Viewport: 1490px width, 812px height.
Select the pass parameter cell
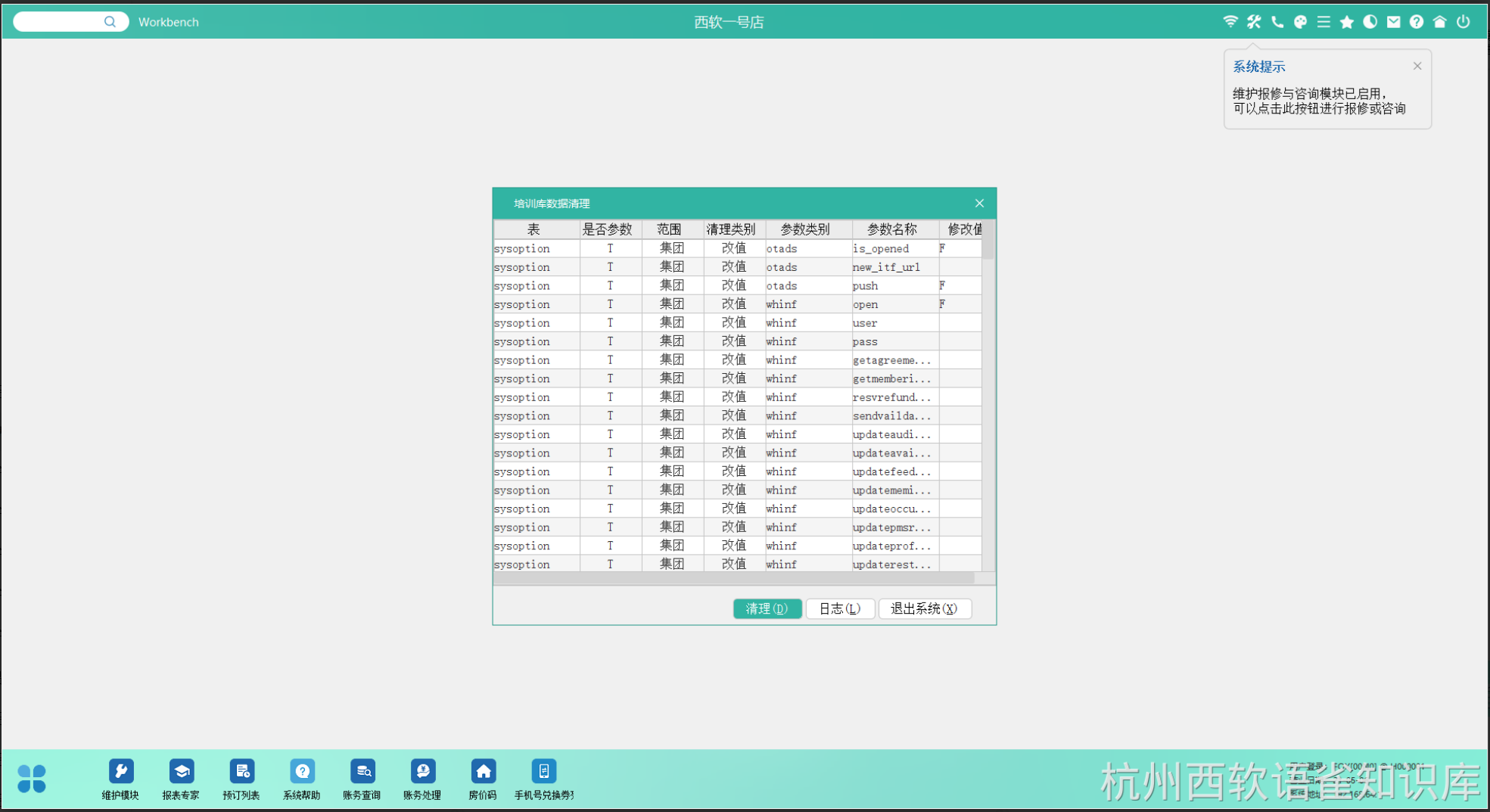pos(896,341)
